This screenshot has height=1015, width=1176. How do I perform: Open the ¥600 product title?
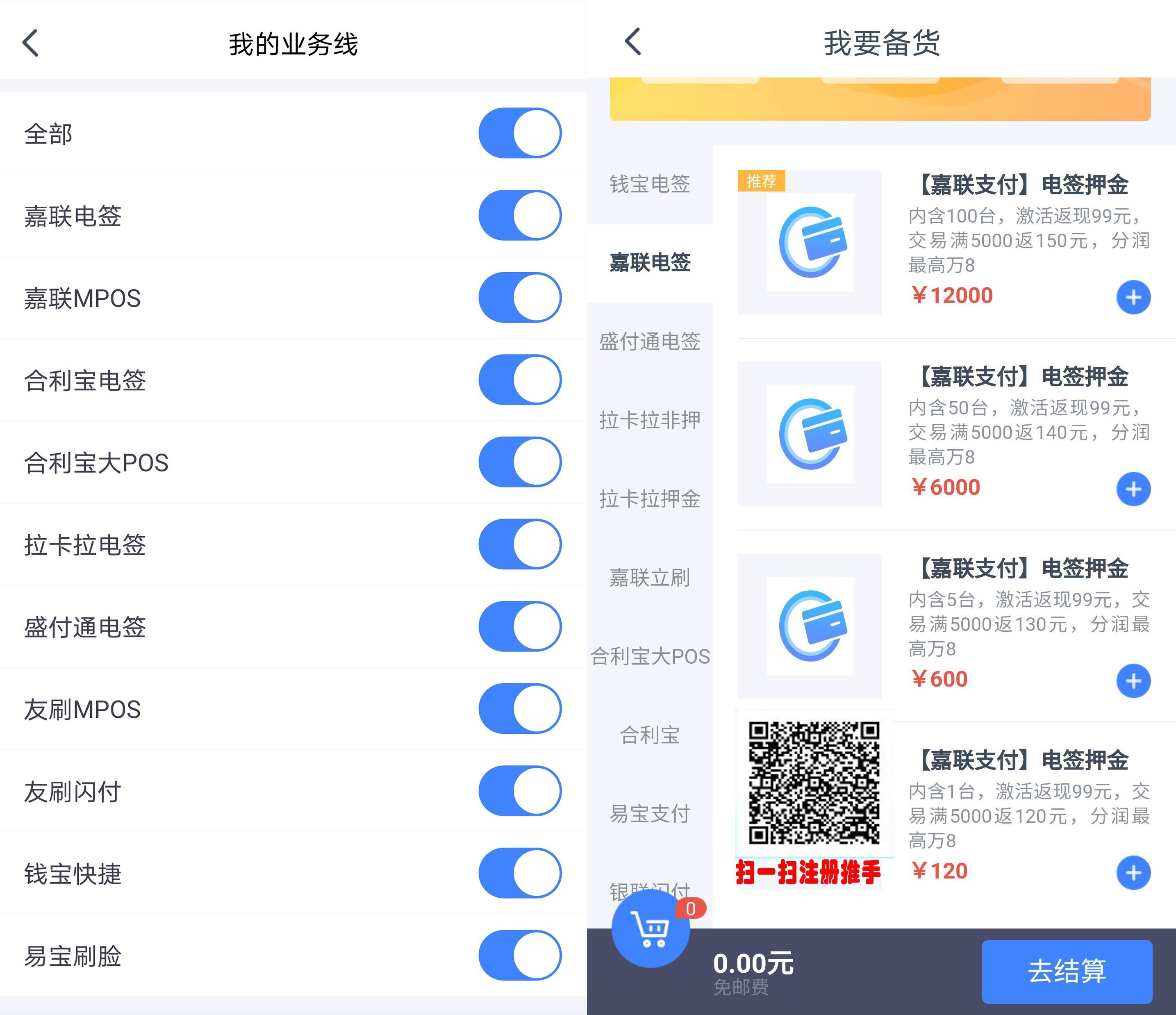pos(1024,569)
